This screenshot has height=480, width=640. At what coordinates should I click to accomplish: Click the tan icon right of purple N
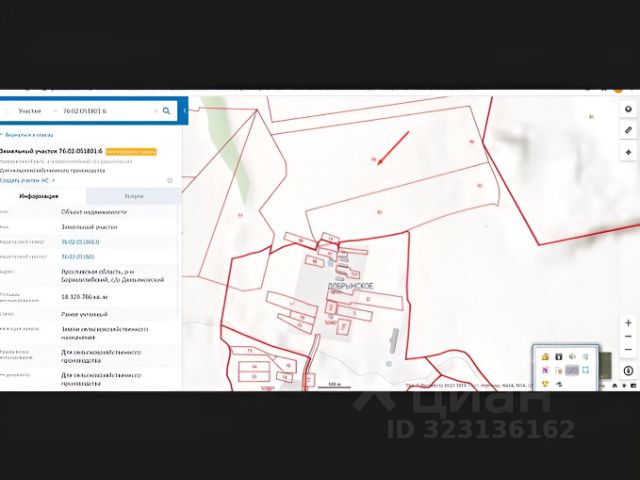(x=559, y=370)
